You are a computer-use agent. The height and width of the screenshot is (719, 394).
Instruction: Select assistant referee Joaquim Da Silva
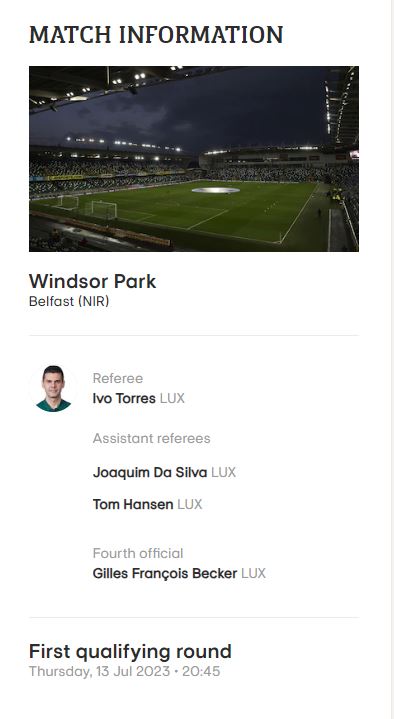tap(150, 472)
